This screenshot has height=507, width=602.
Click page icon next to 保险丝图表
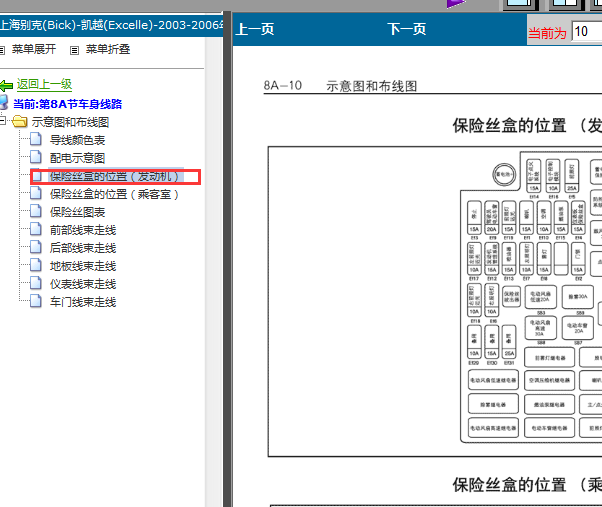[x=36, y=211]
